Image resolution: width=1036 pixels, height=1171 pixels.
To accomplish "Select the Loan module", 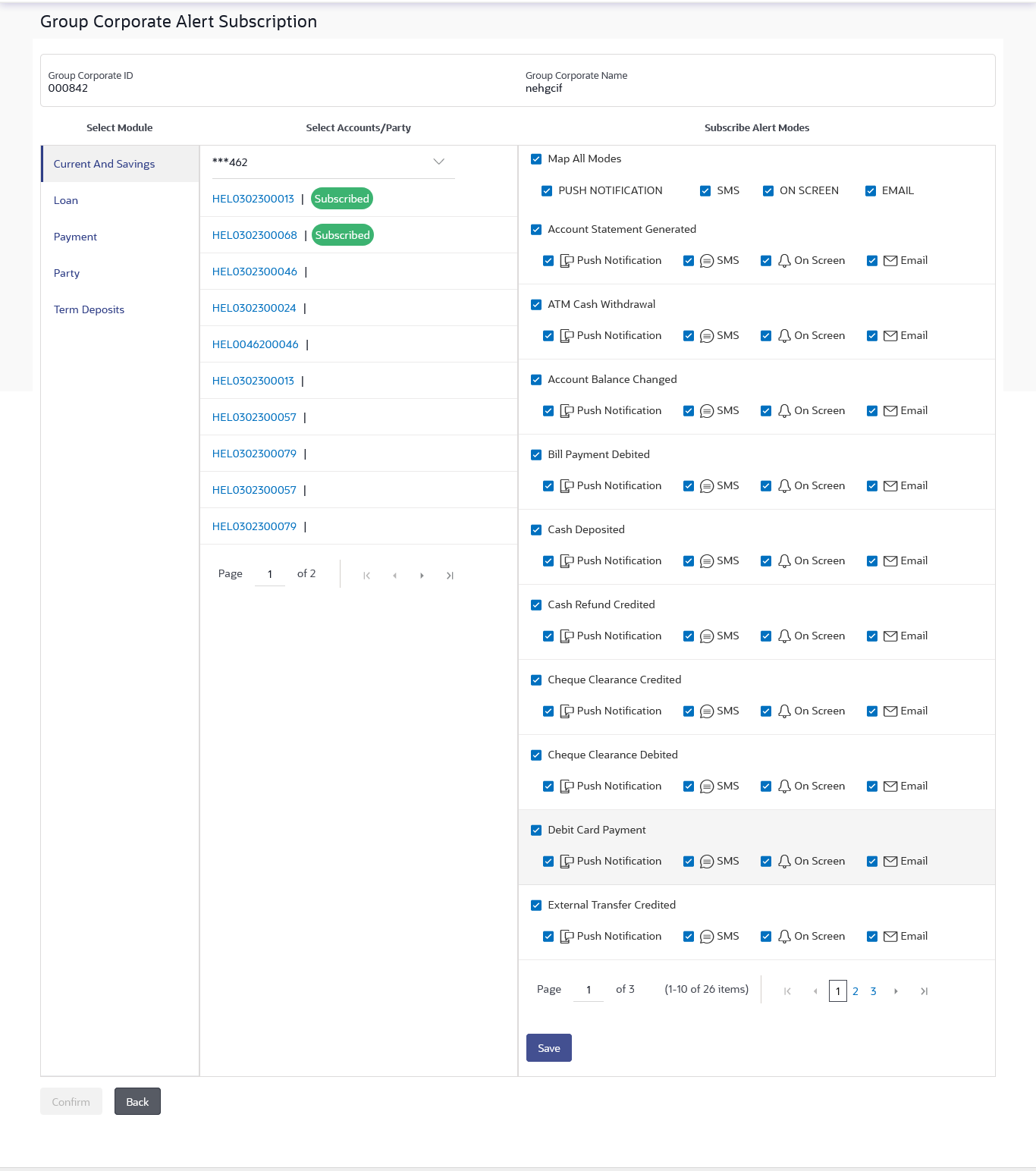I will tap(66, 200).
